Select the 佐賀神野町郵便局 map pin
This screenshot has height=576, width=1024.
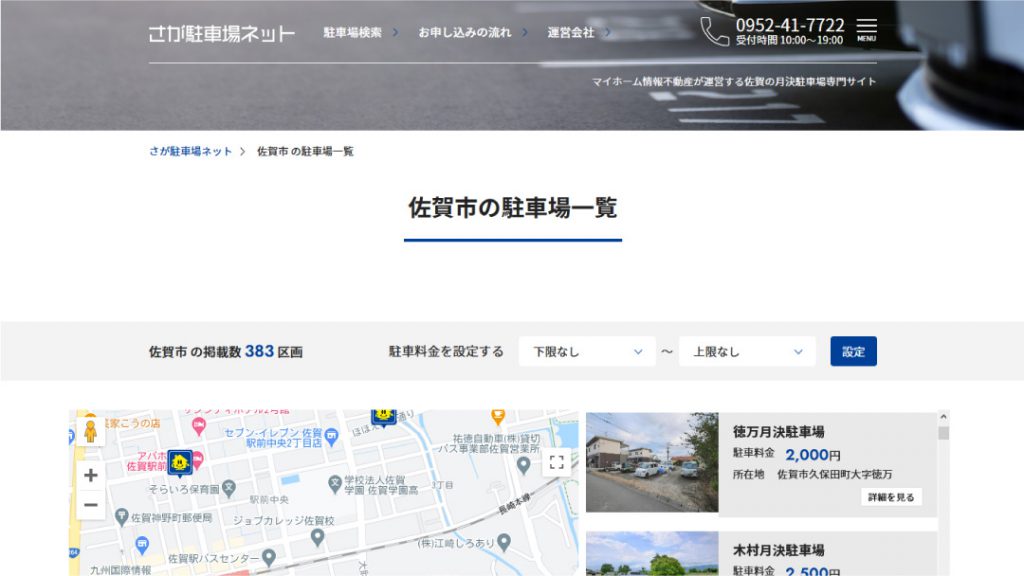[x=121, y=517]
